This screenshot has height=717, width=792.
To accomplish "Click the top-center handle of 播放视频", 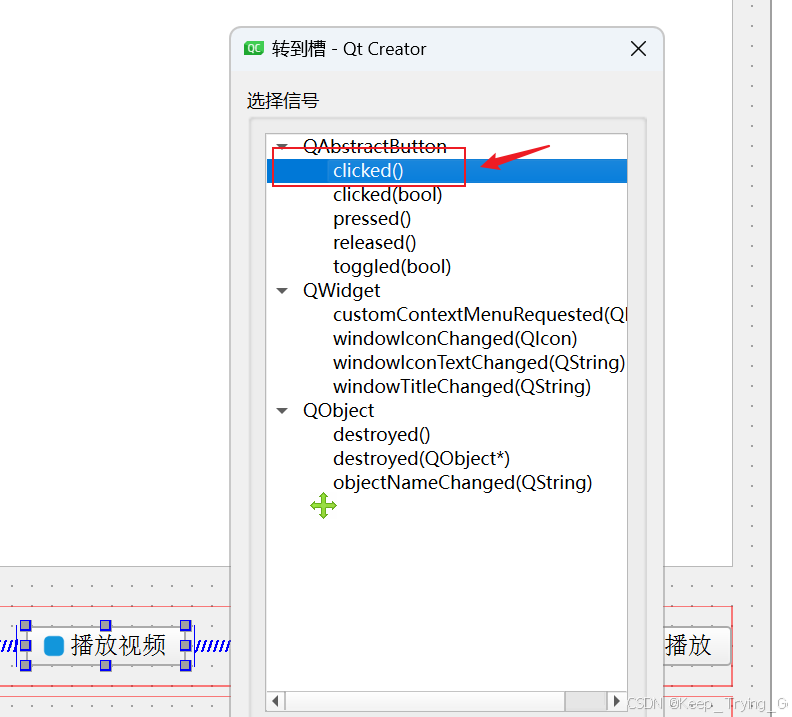I will pyautogui.click(x=105, y=626).
